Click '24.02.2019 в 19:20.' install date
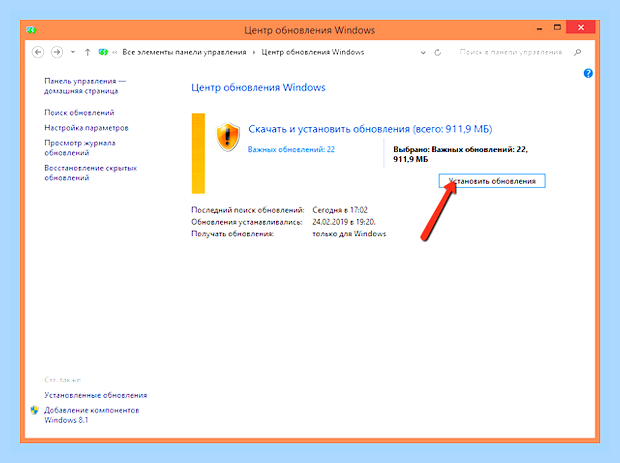The width and height of the screenshot is (620, 463). coord(344,222)
